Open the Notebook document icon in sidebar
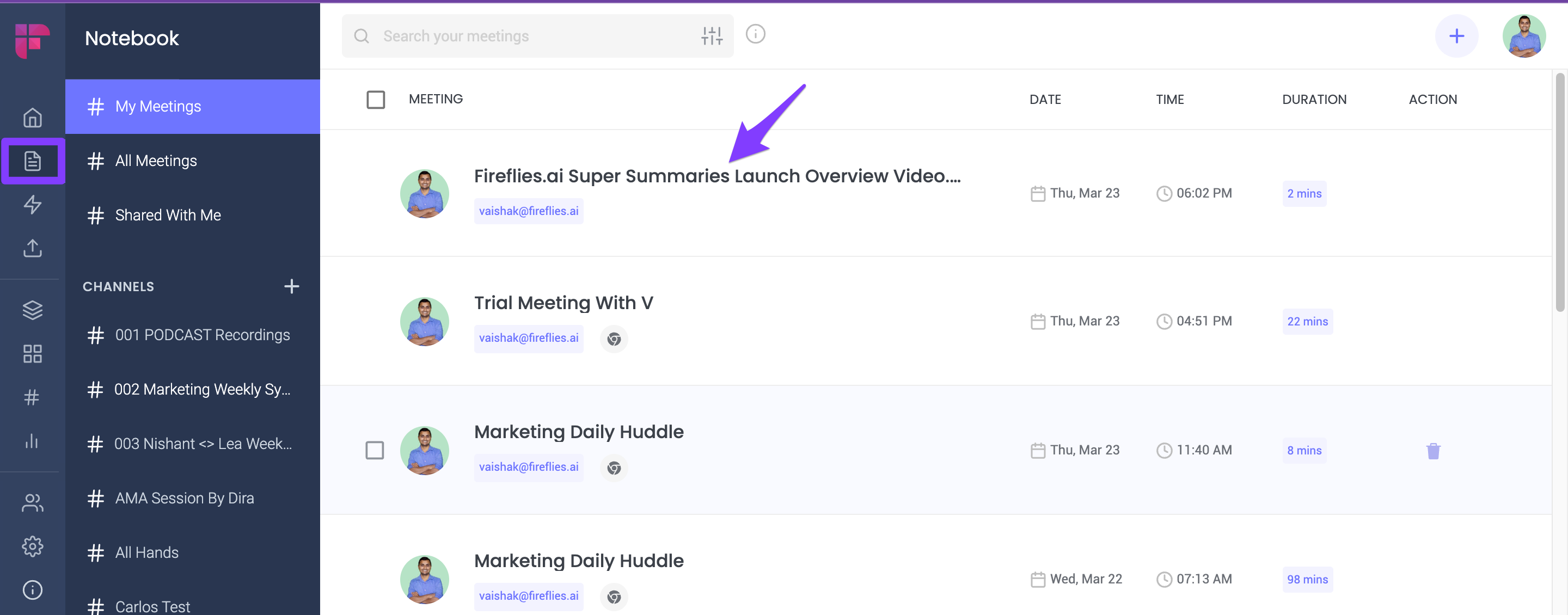 coord(32,161)
